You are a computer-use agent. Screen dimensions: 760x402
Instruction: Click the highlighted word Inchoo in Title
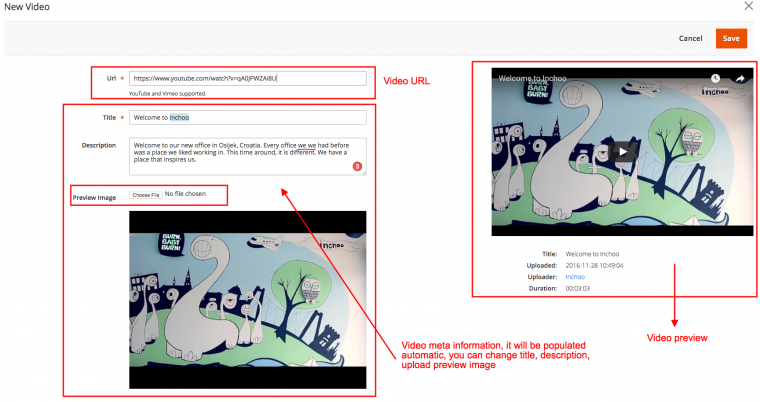tap(179, 117)
